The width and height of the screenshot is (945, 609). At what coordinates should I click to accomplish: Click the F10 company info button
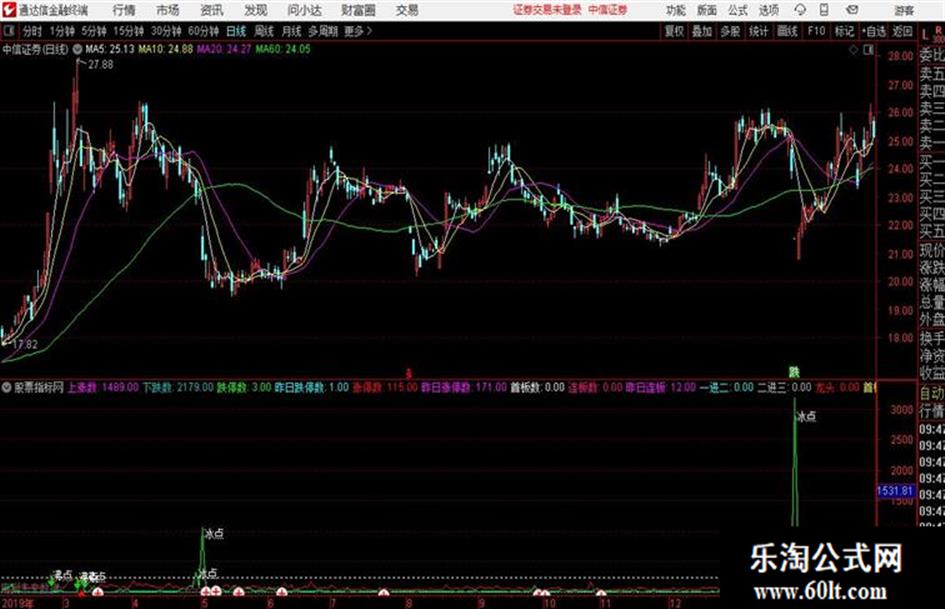[x=817, y=31]
